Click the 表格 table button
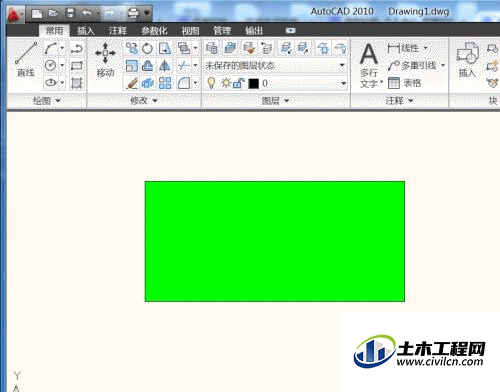500x392 pixels. [x=405, y=83]
